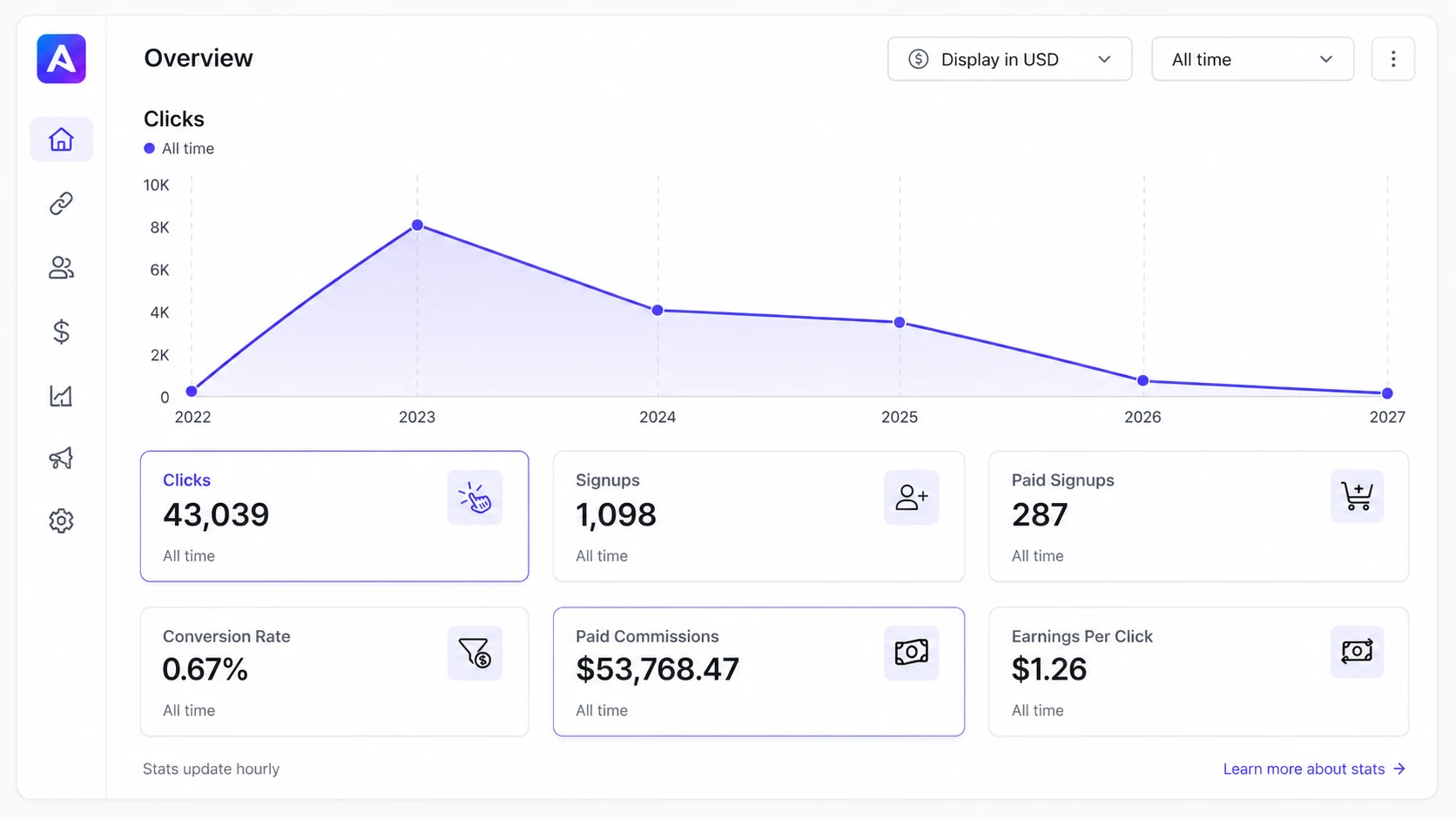The image size is (1456, 819).
Task: Open the Users people icon in sidebar
Action: point(61,267)
